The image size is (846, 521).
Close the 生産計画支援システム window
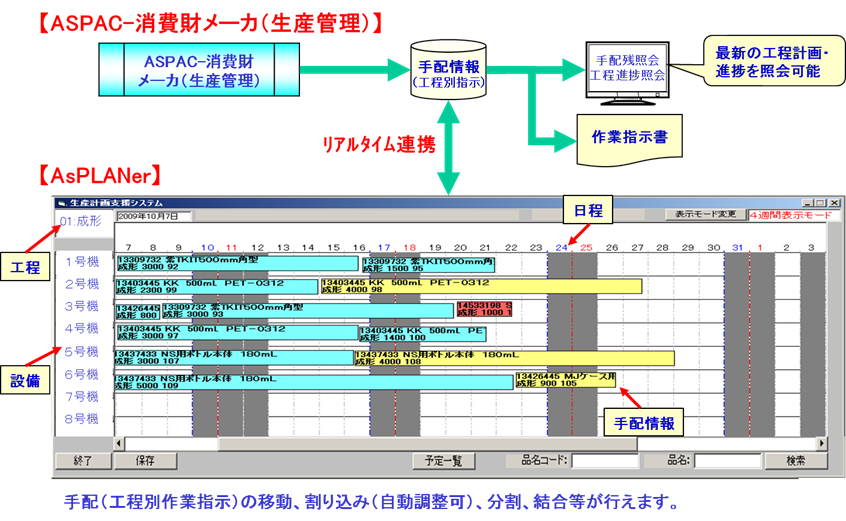(835, 203)
